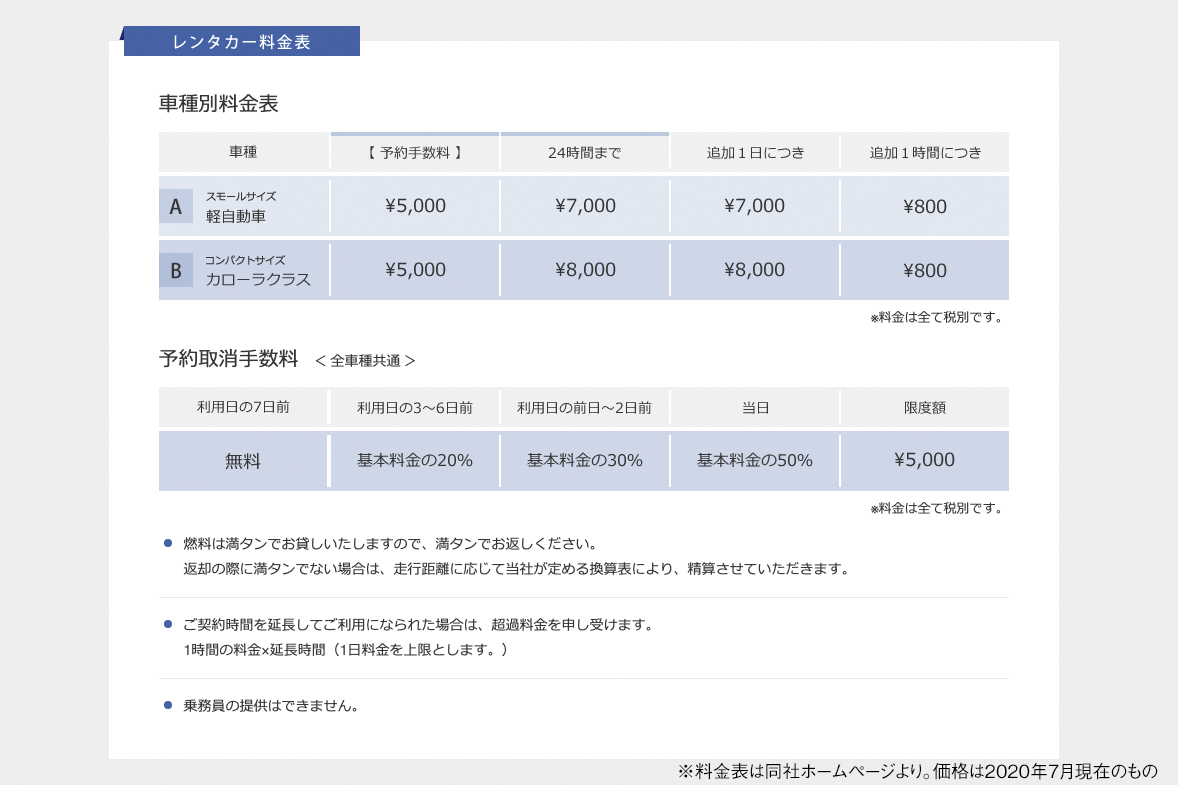Click the 追加1時間につき column header

(x=925, y=153)
